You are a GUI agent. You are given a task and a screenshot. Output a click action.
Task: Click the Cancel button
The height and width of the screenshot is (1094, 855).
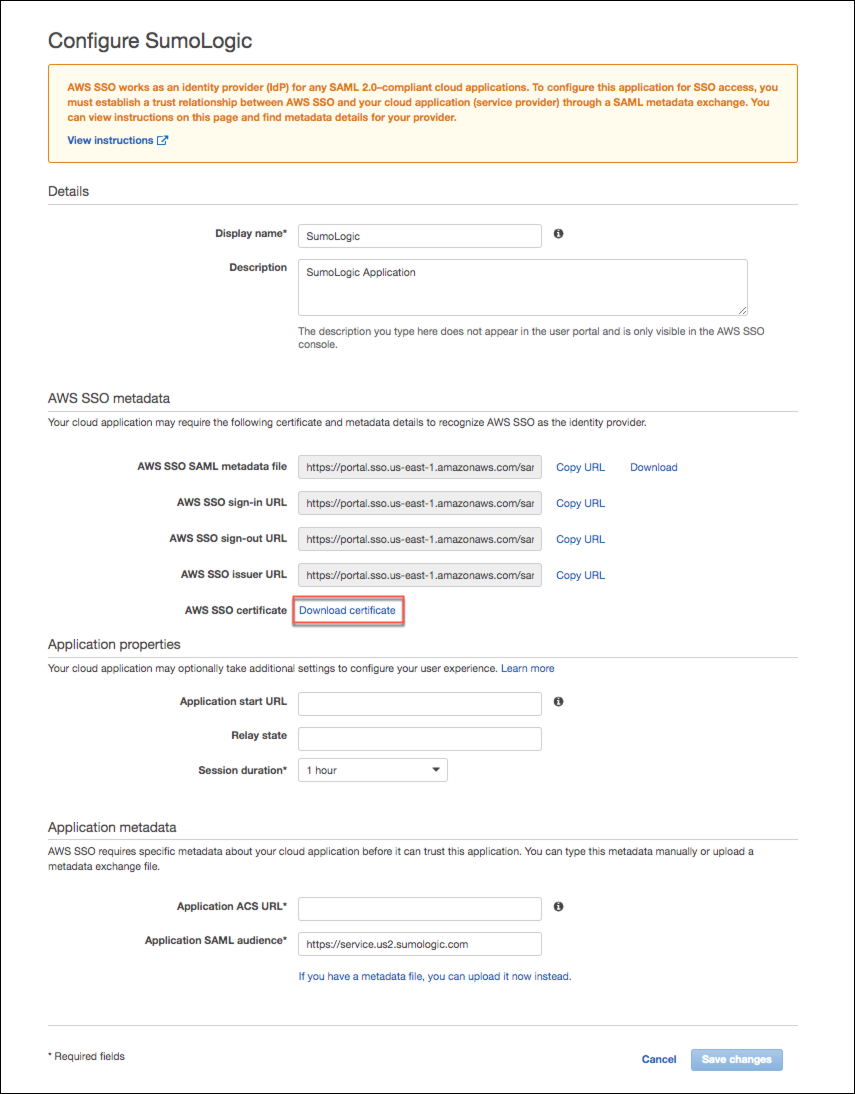tap(659, 1059)
